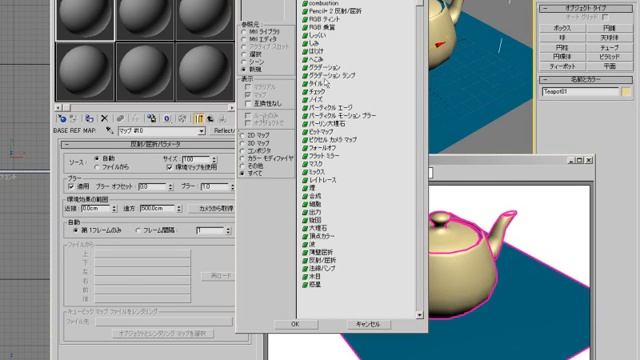The height and width of the screenshot is (360, 640).
Task: Open Material Effects Channel 0 icon
Action: tap(167, 118)
